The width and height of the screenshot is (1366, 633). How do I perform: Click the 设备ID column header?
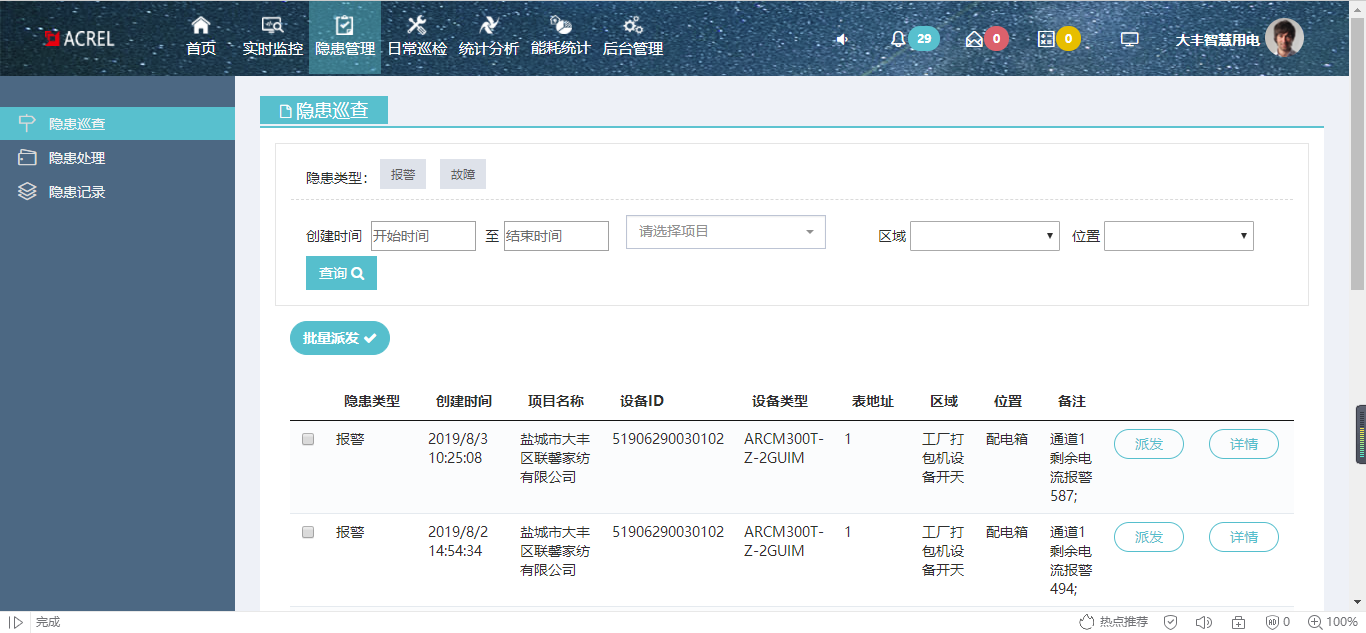642,401
